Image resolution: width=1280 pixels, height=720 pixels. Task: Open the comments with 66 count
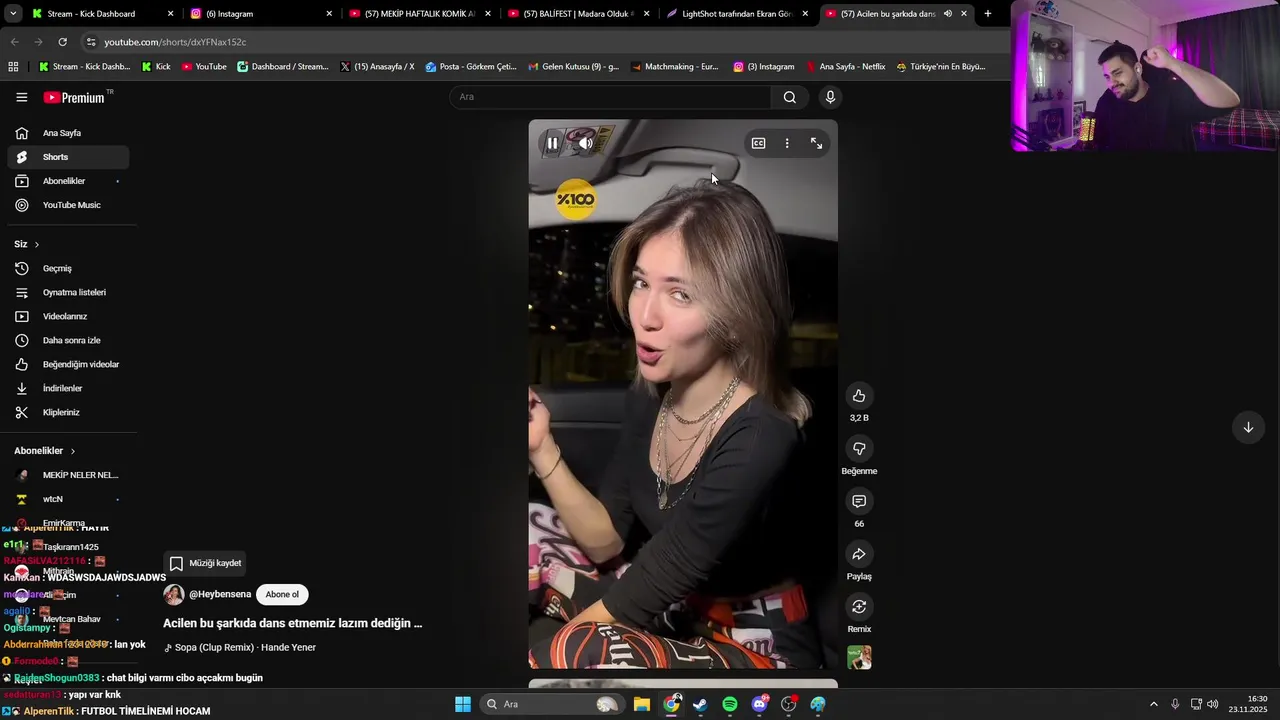pyautogui.click(x=859, y=501)
